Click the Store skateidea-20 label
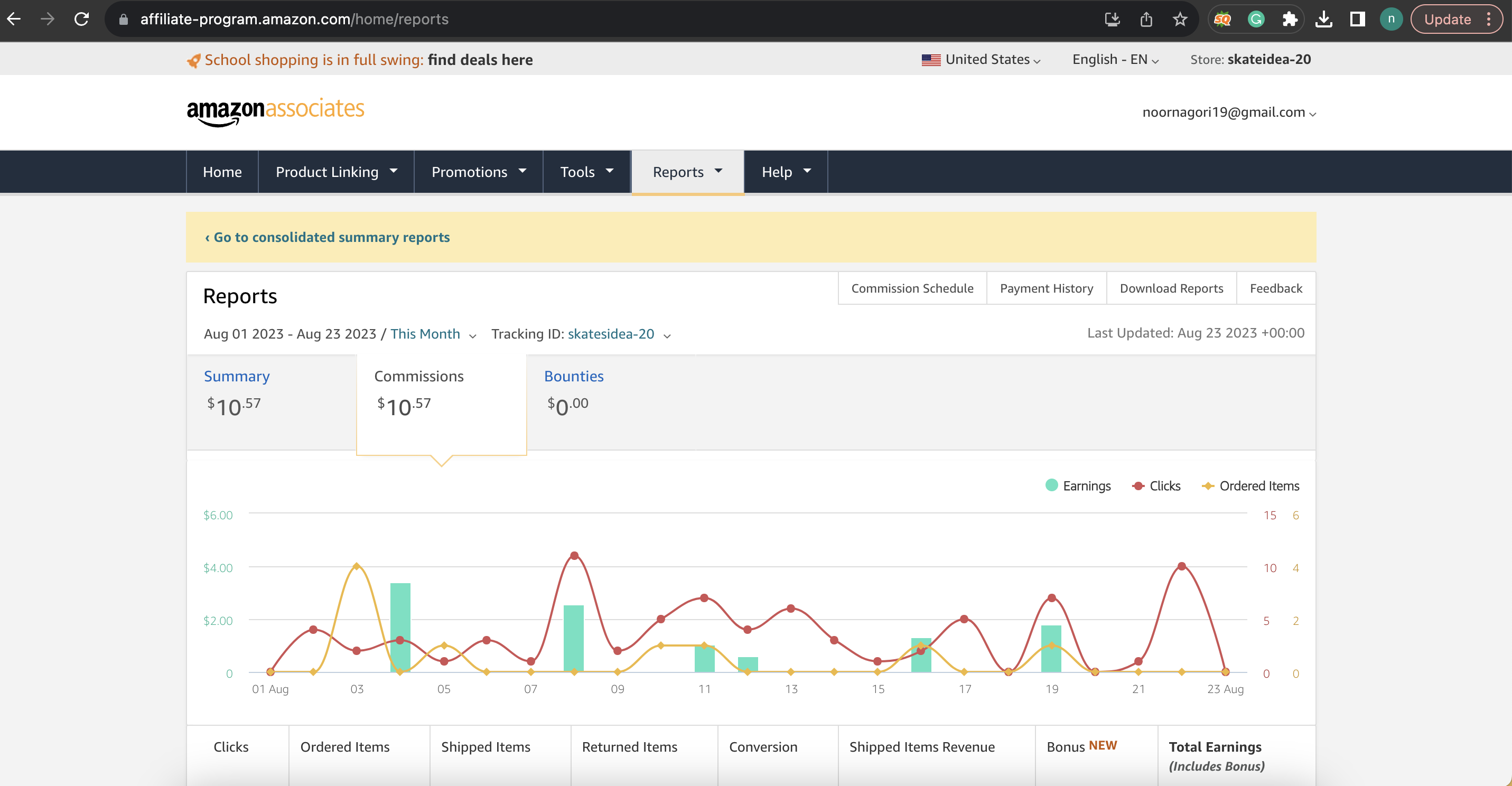Viewport: 1512px width, 786px height. point(1250,60)
